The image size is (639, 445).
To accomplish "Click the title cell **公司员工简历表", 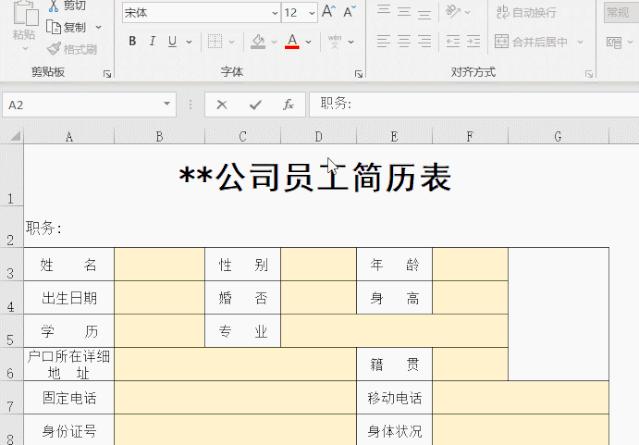I will (316, 177).
